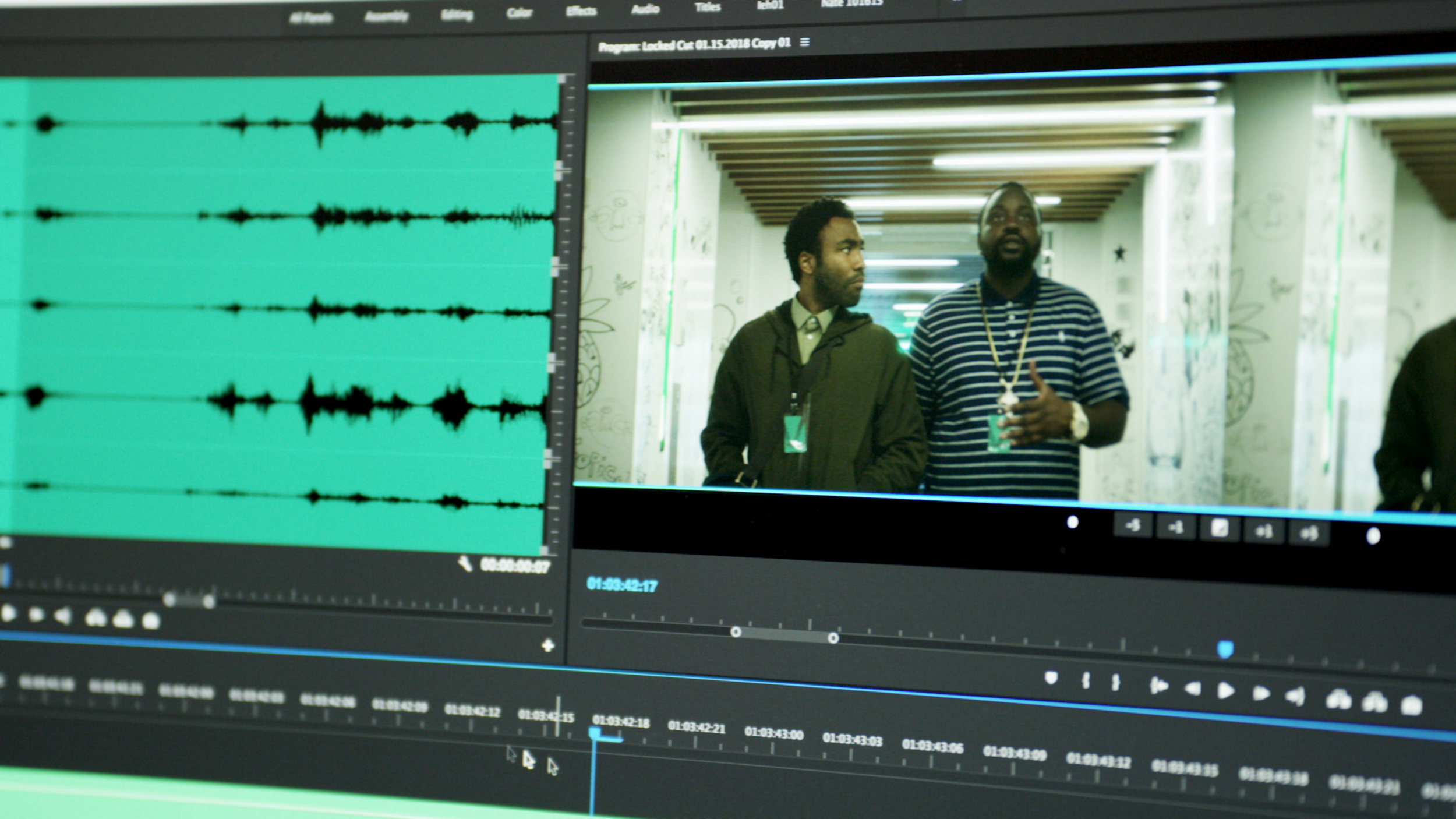Image resolution: width=1456 pixels, height=819 pixels.
Task: Click the Source duration 00:00:00:07
Action: [515, 566]
